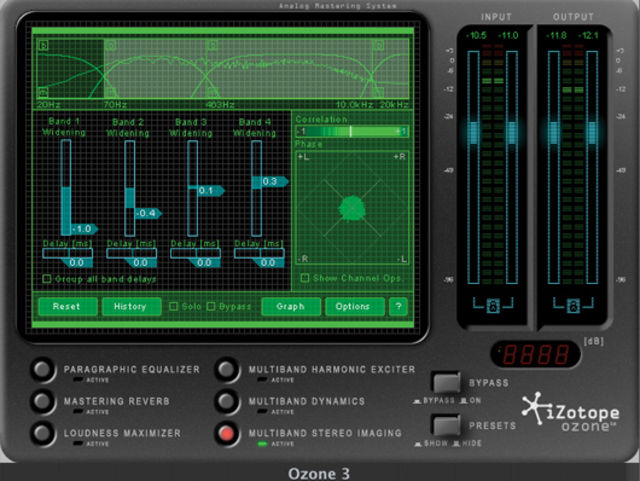
Task: Enable the Show Channel Ops checkbox
Action: [x=304, y=278]
